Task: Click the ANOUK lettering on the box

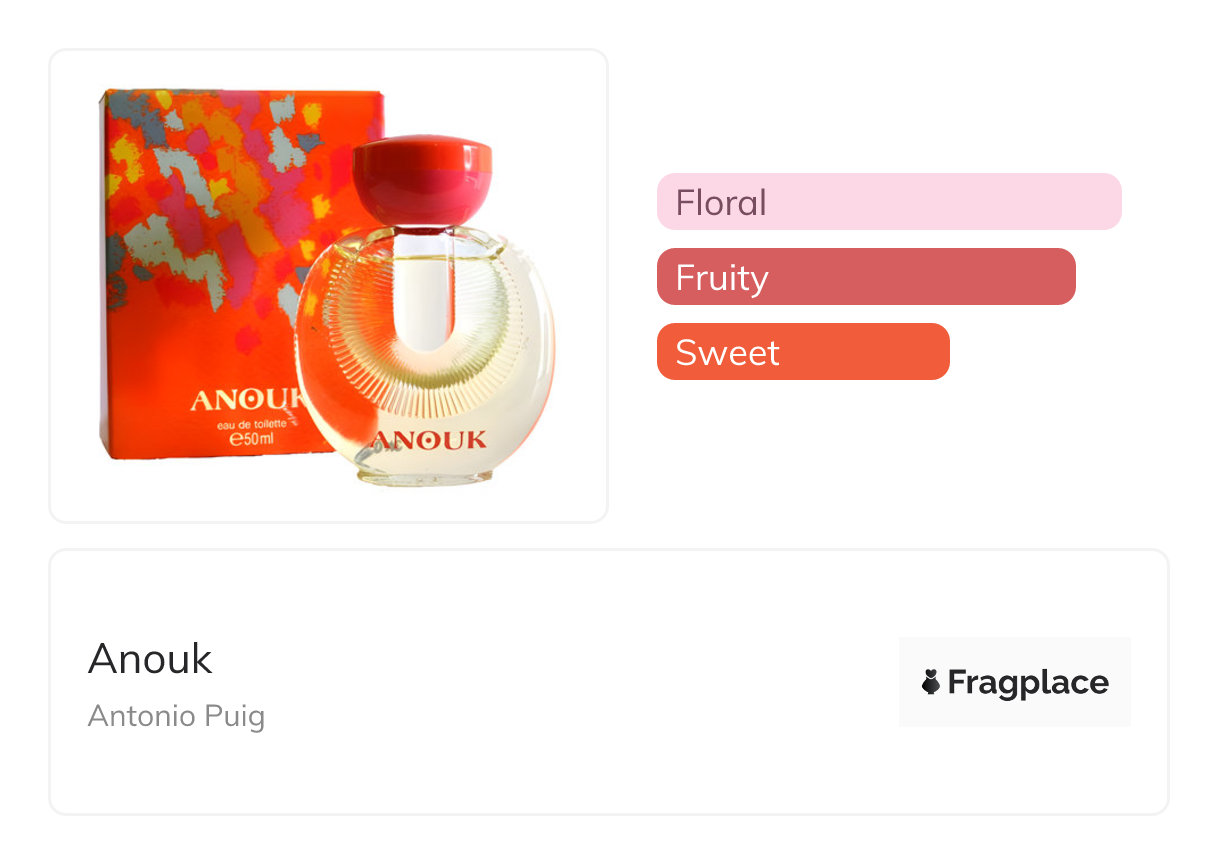Action: pos(245,400)
